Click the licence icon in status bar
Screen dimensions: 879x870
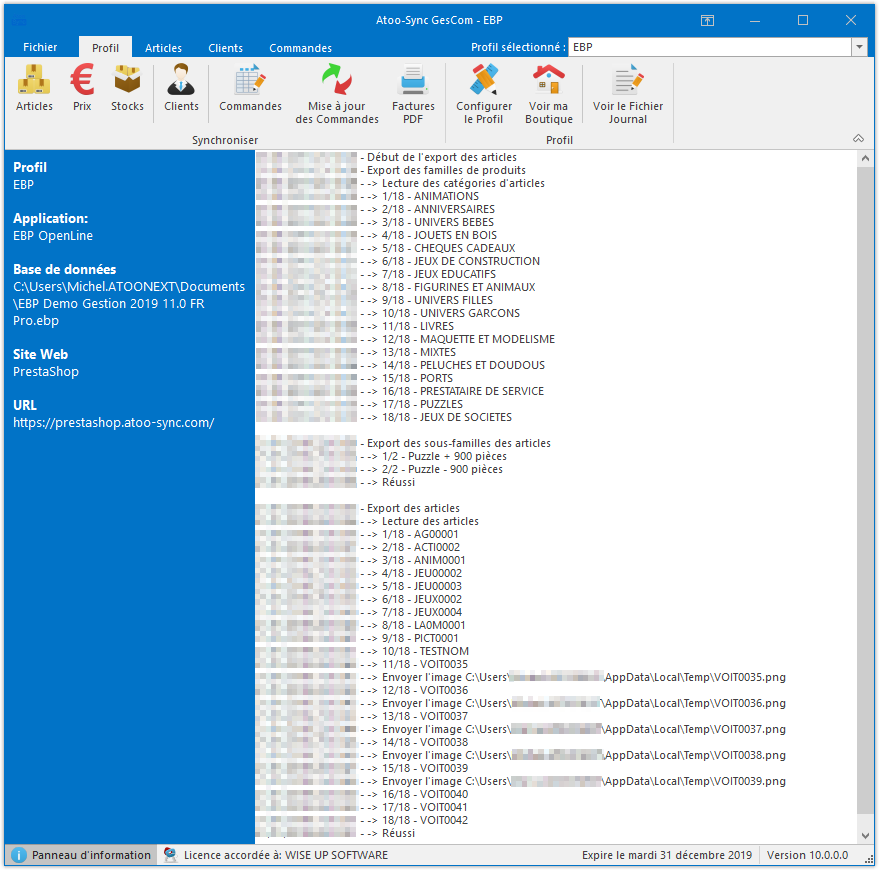(170, 855)
